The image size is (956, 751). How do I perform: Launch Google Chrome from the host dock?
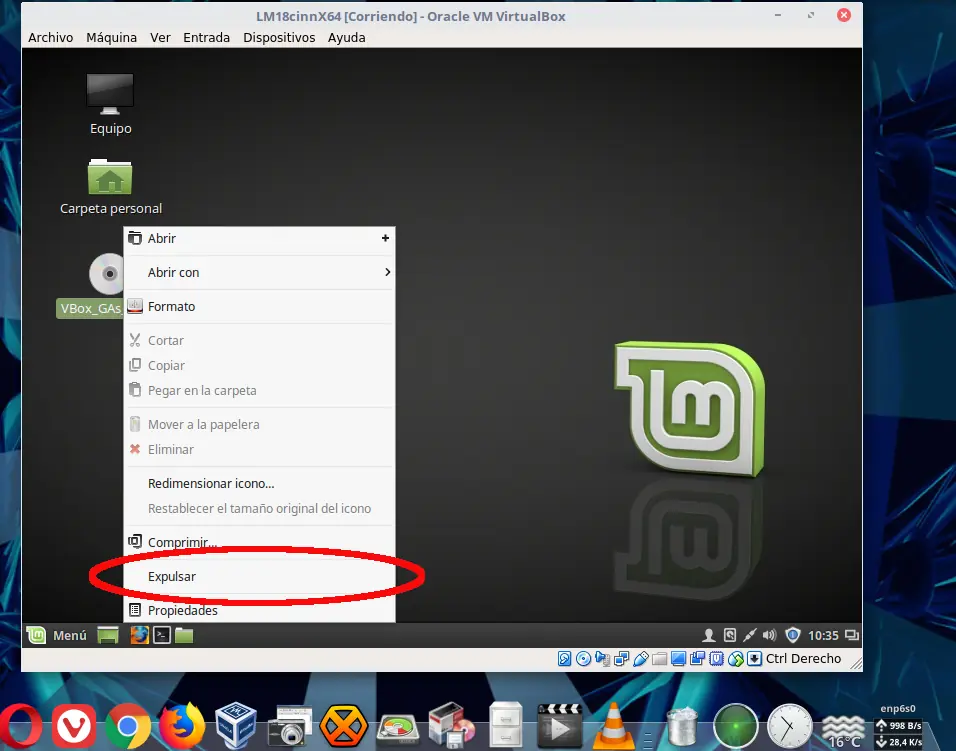(127, 726)
